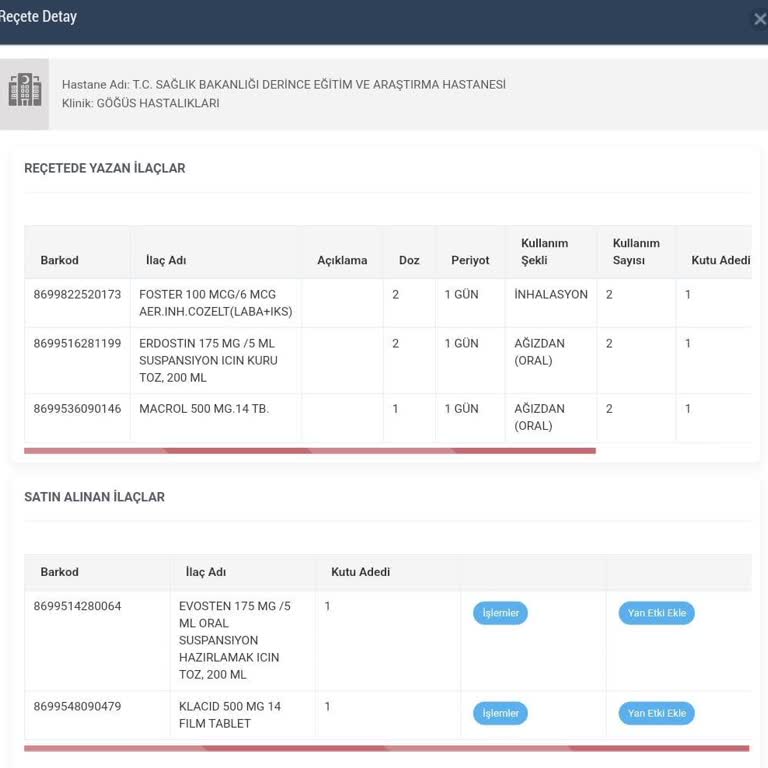This screenshot has height=768, width=768.
Task: Click the hospital name text
Action: point(284,85)
